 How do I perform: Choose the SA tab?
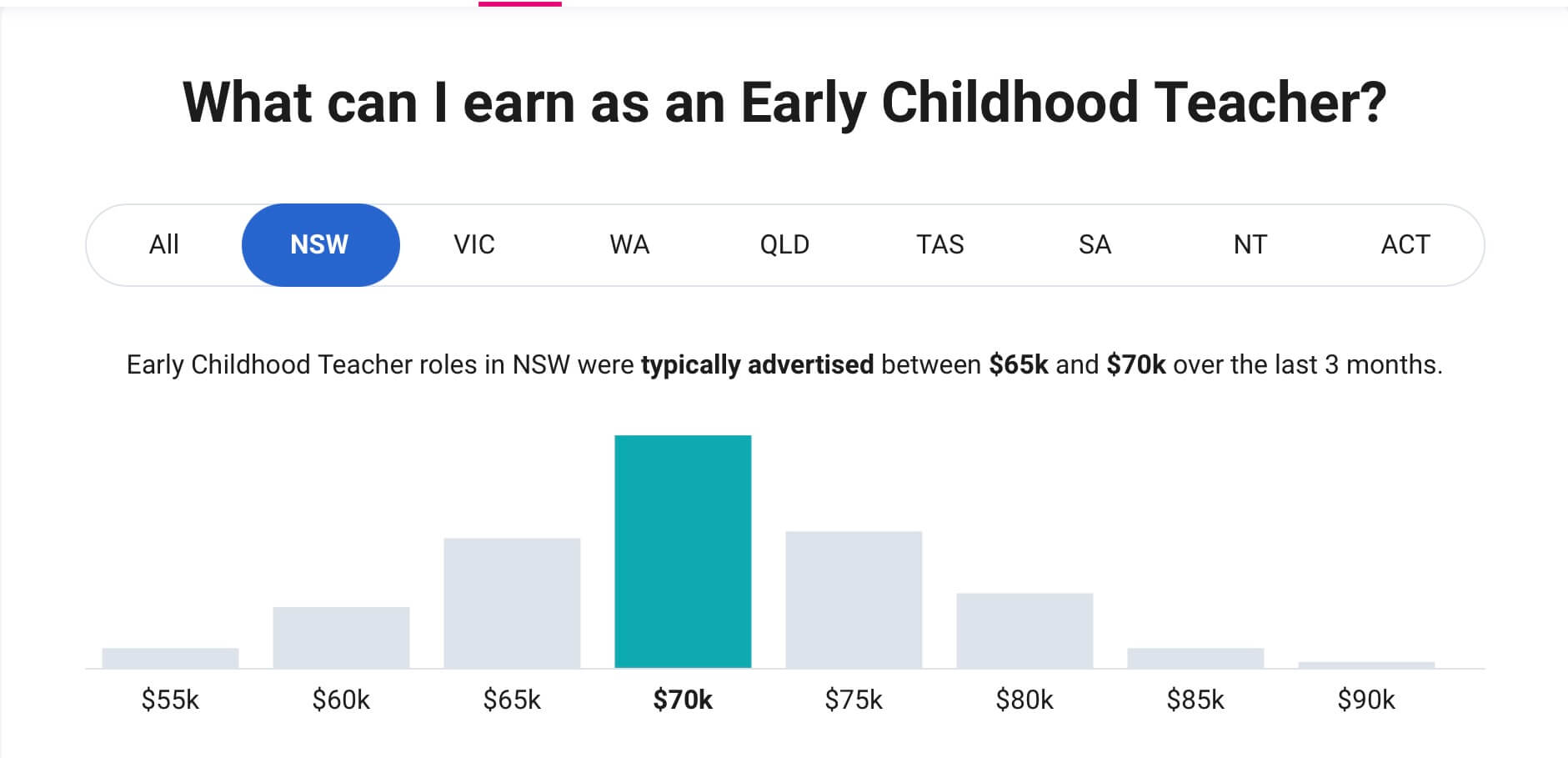1095,245
